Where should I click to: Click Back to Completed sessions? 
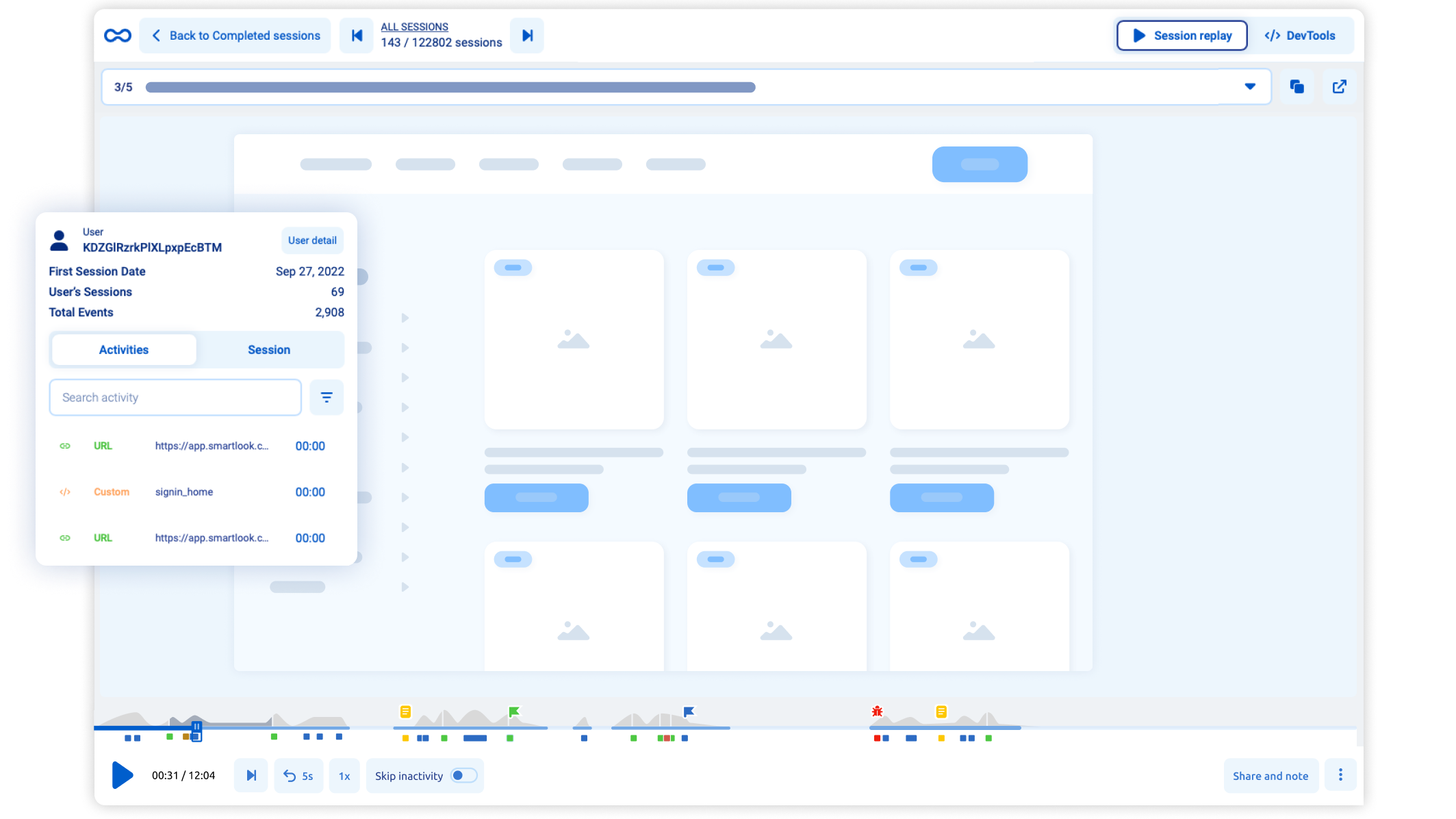(235, 36)
